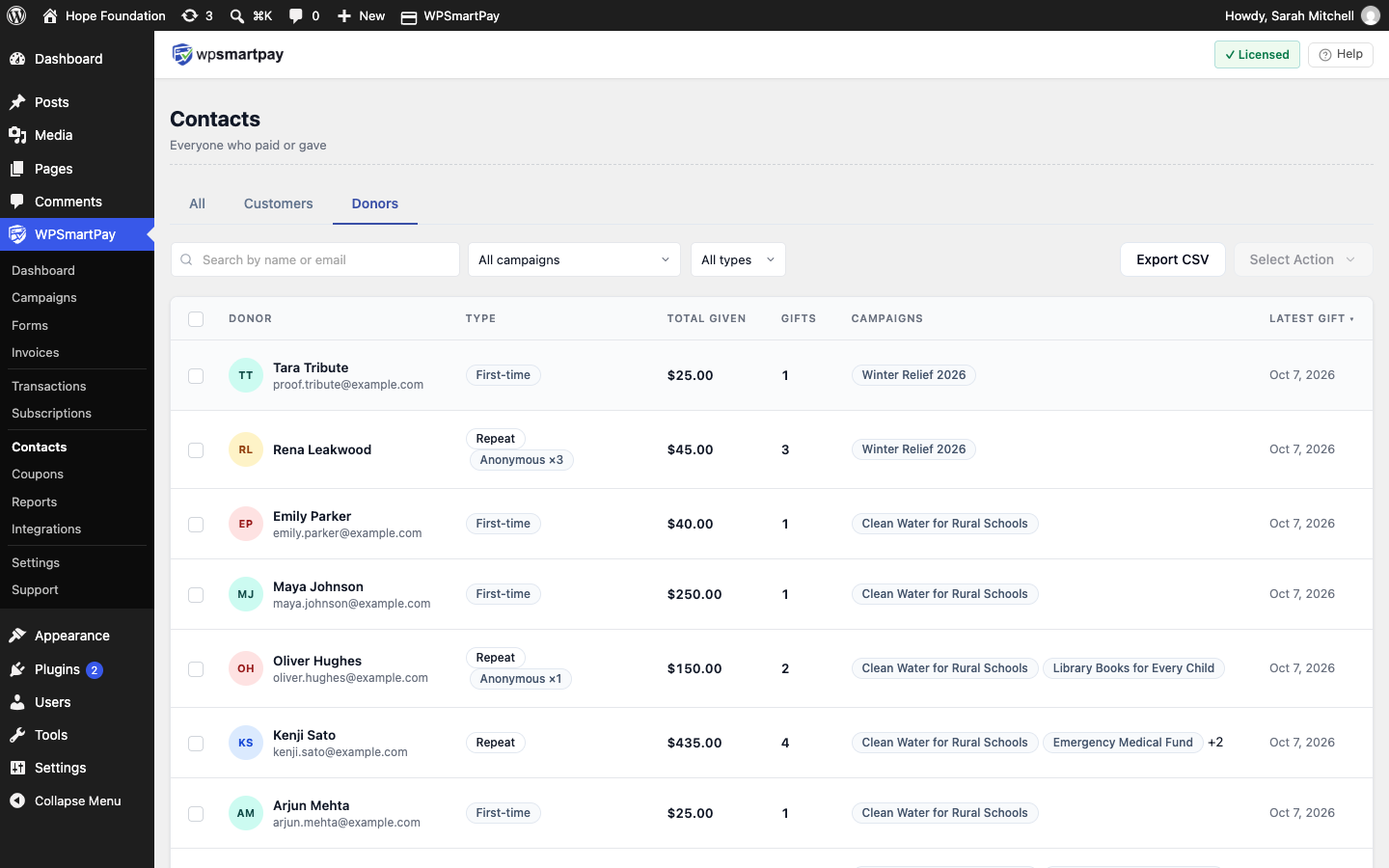Click Library Books for Every Child tag

pos(1133,668)
